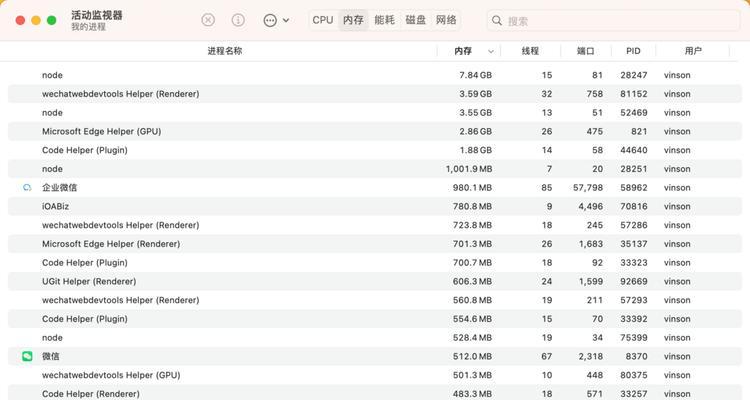Sort by PID column header

(633, 51)
